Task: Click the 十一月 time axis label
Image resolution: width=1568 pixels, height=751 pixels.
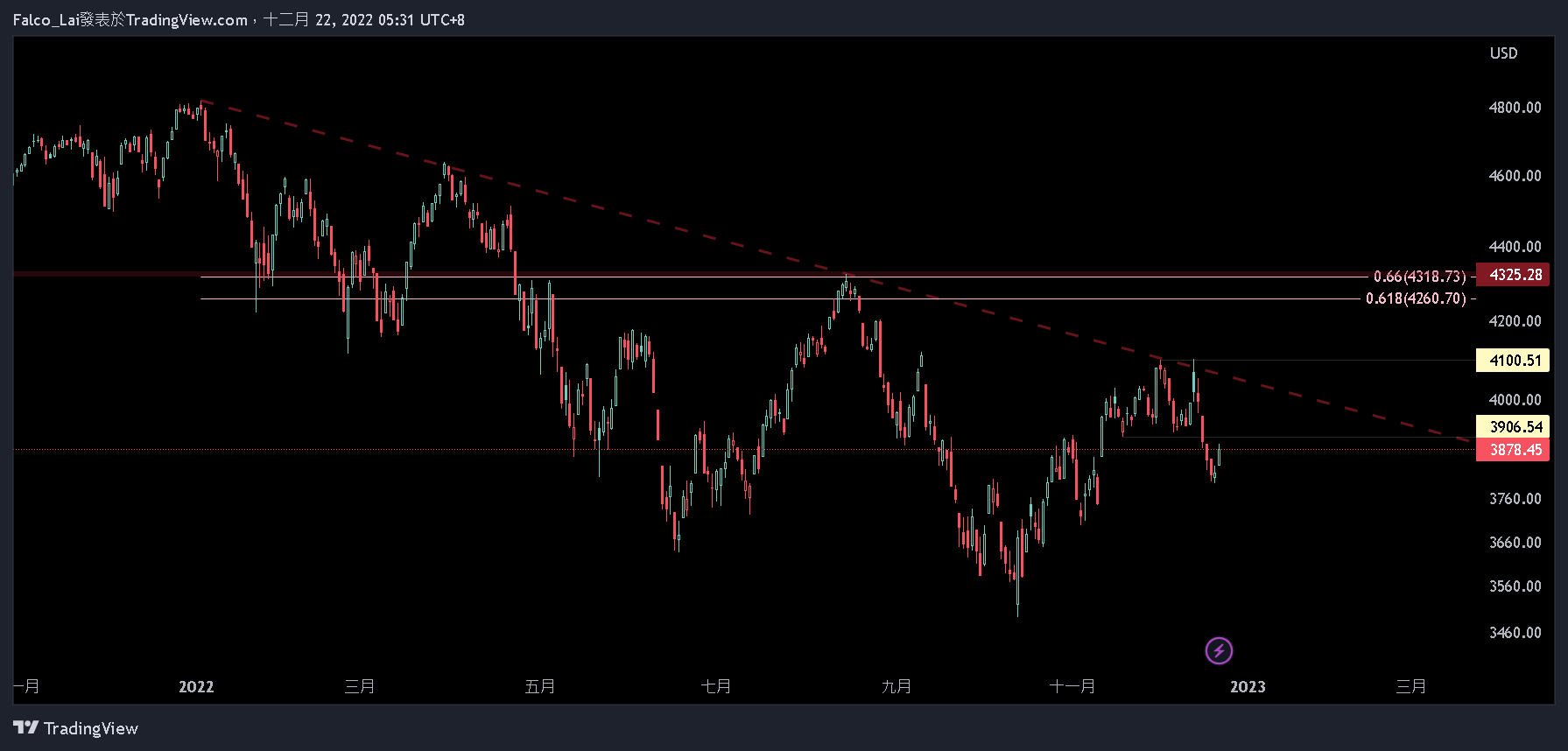Action: (1072, 686)
